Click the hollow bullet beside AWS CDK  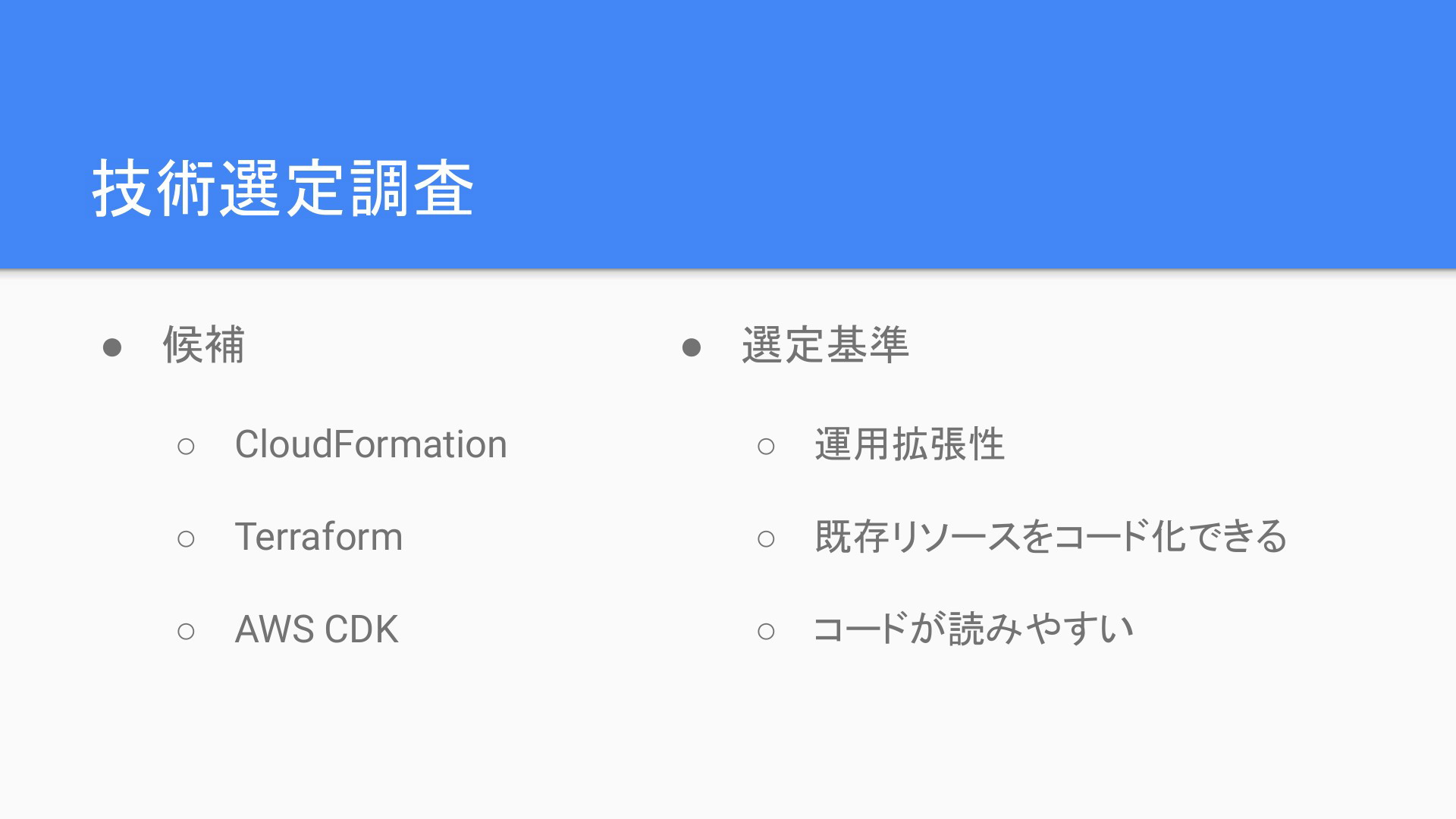186,631
